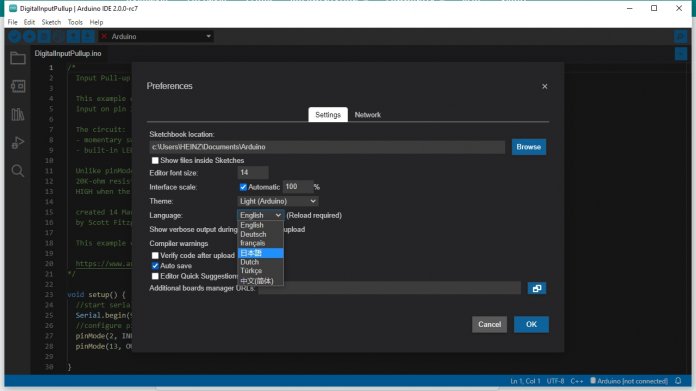696x391 pixels.
Task: Open the Debug sidebar panel icon
Action: (18, 142)
